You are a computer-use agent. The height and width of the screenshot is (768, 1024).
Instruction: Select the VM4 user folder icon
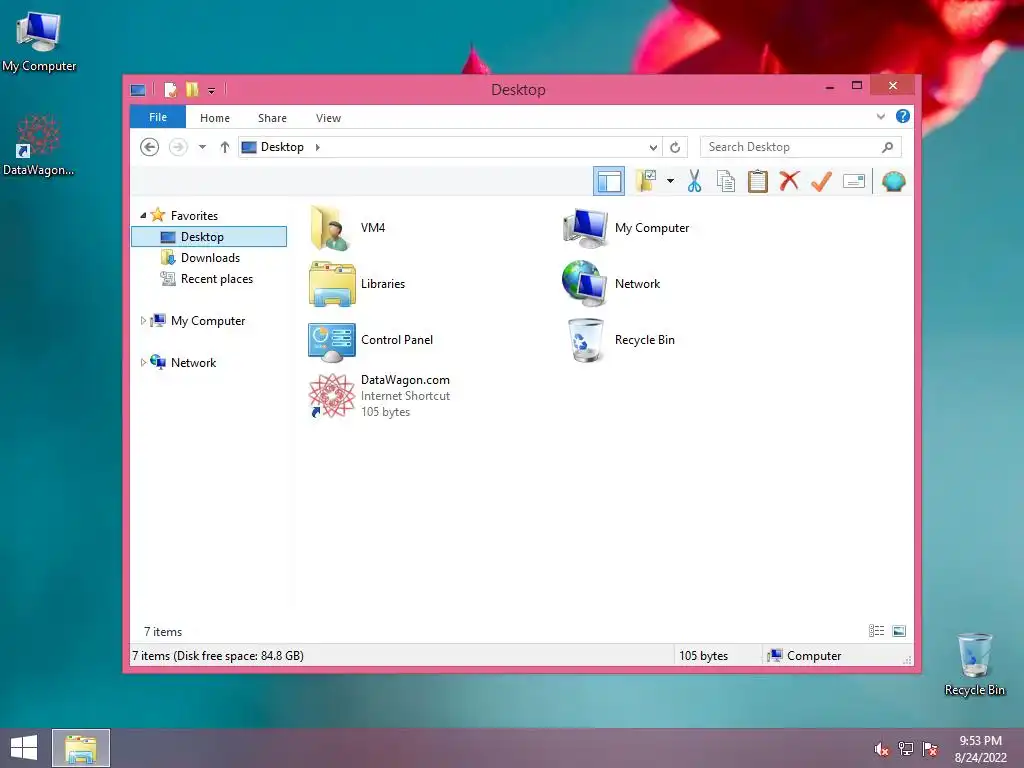coord(331,228)
